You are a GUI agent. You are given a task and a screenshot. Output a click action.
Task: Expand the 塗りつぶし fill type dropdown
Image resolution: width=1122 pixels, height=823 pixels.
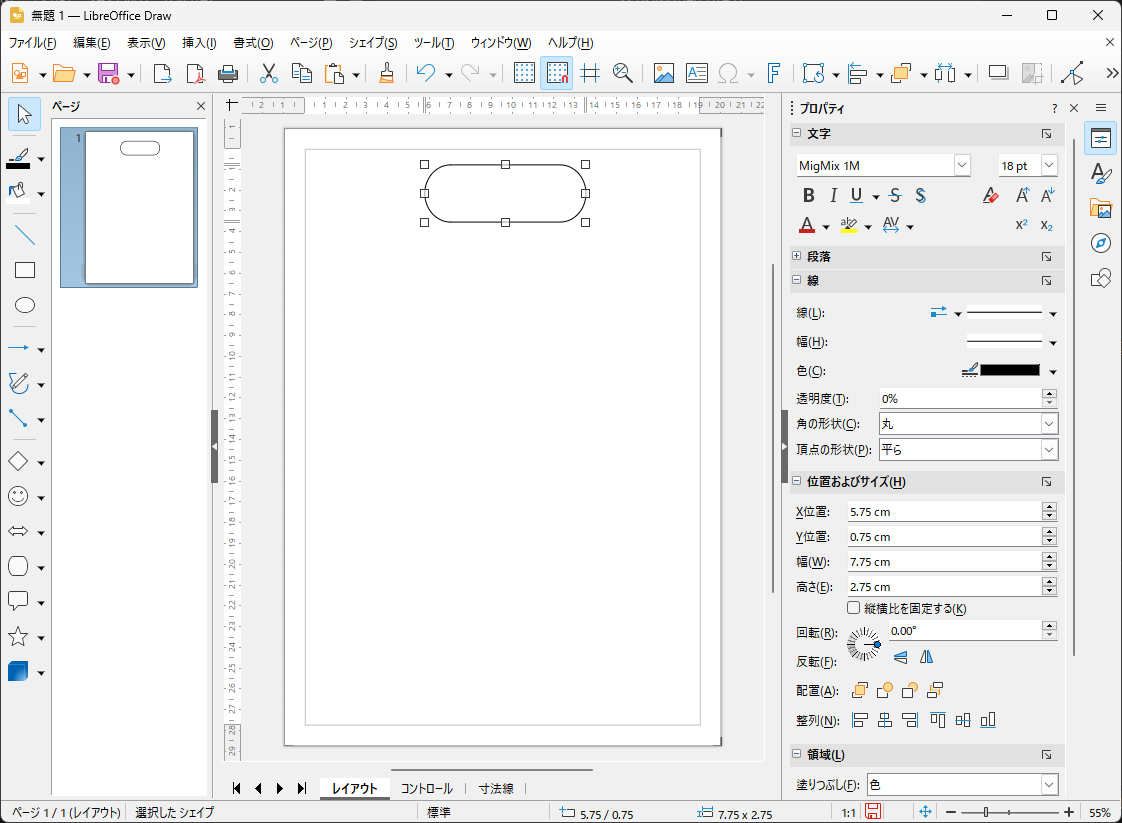(1047, 784)
